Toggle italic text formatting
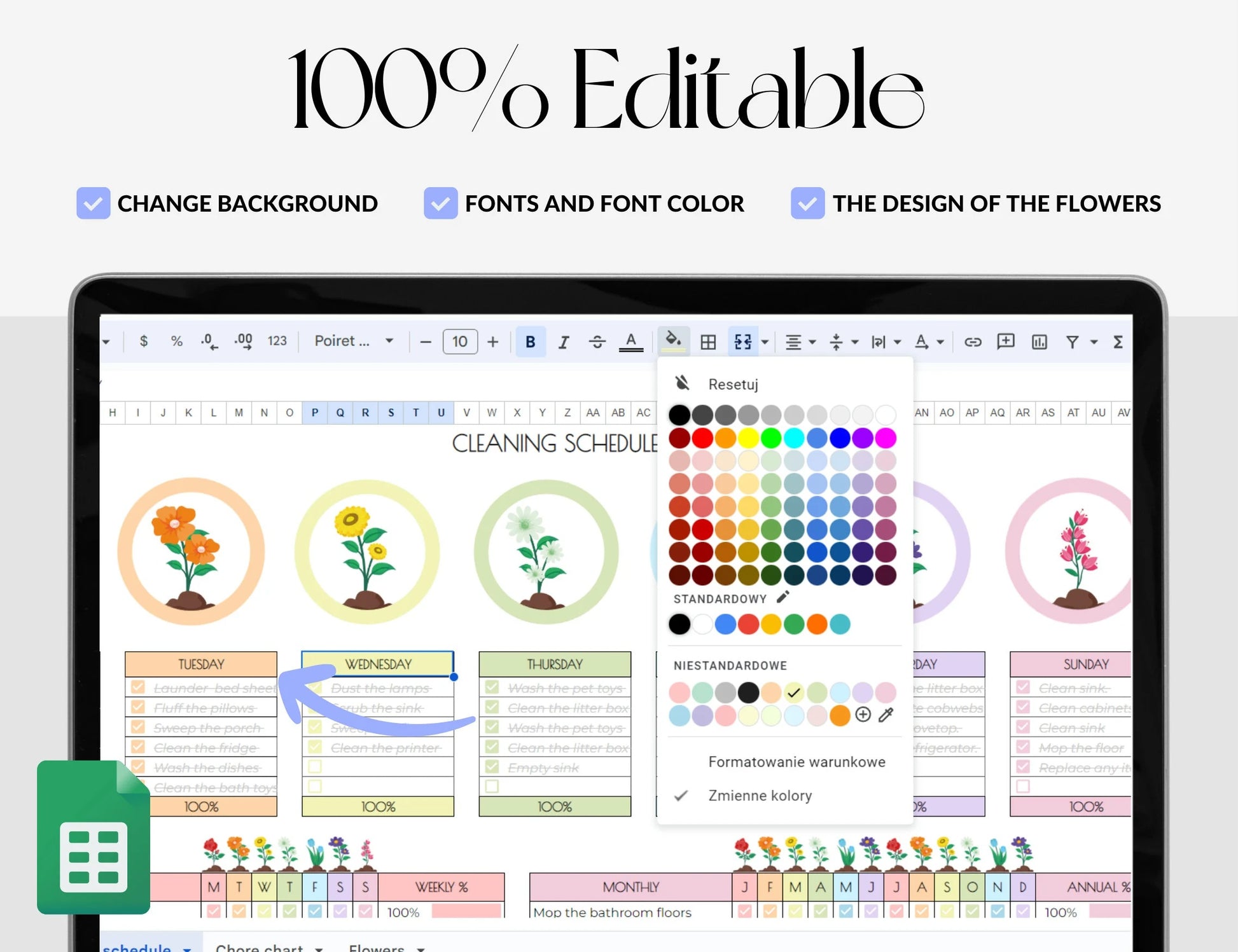The height and width of the screenshot is (952, 1238). tap(563, 342)
